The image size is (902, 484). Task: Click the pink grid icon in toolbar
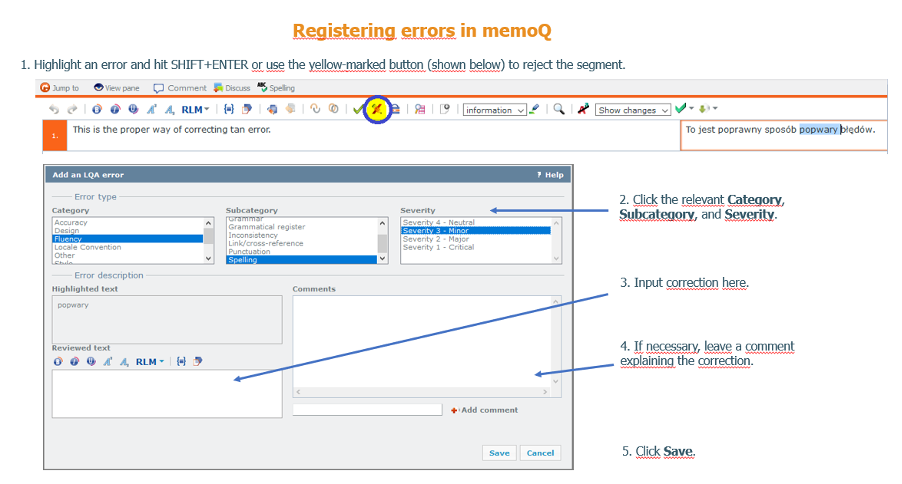coord(420,109)
